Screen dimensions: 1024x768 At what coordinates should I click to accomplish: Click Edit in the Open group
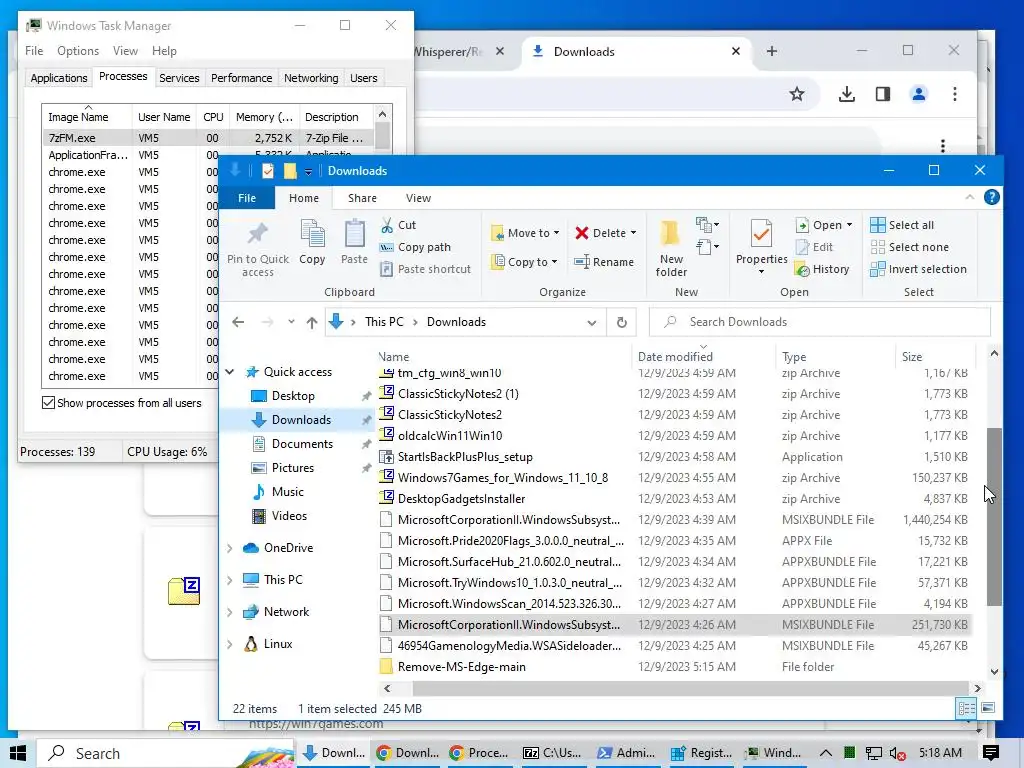[814, 247]
